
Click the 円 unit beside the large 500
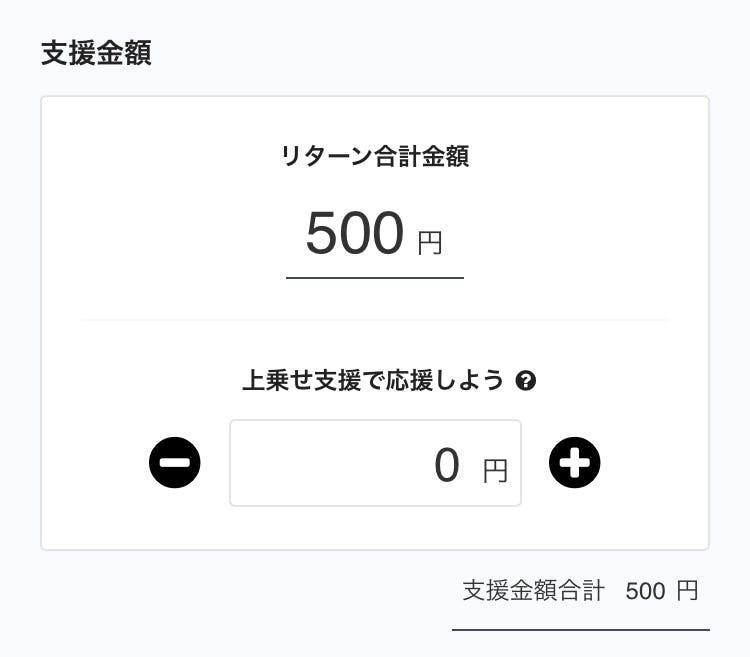pos(430,242)
